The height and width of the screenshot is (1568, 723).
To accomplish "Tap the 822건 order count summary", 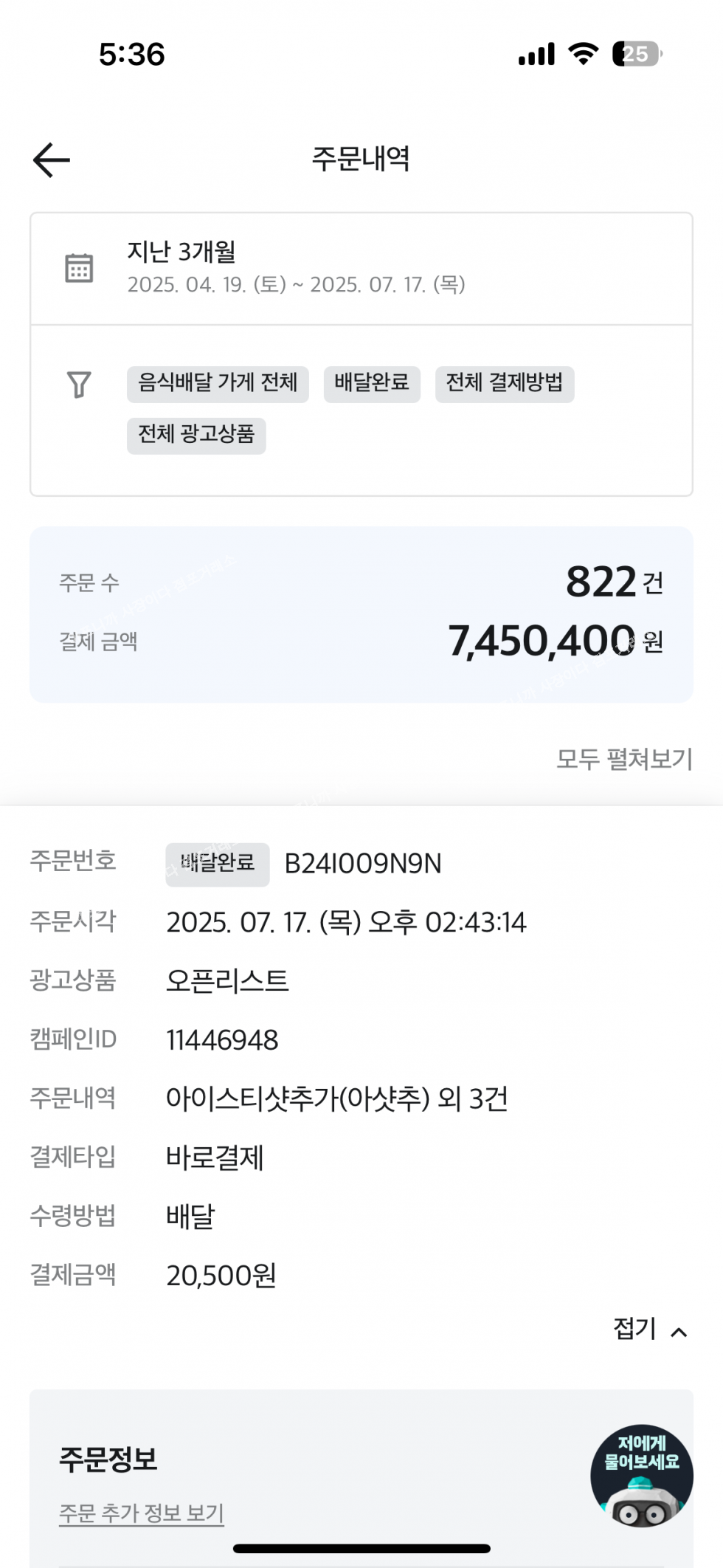I will coord(614,582).
